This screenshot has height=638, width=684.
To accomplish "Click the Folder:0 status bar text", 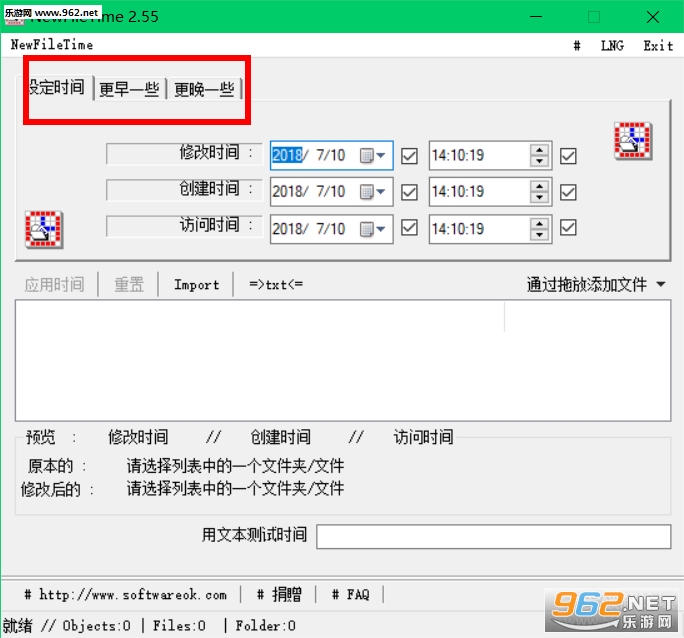I will click(266, 626).
